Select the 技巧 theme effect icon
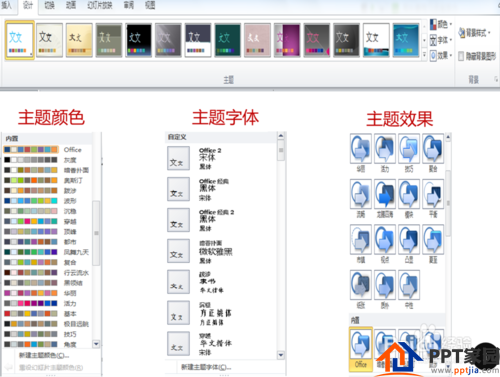The height and width of the screenshot is (377, 500). (x=409, y=153)
